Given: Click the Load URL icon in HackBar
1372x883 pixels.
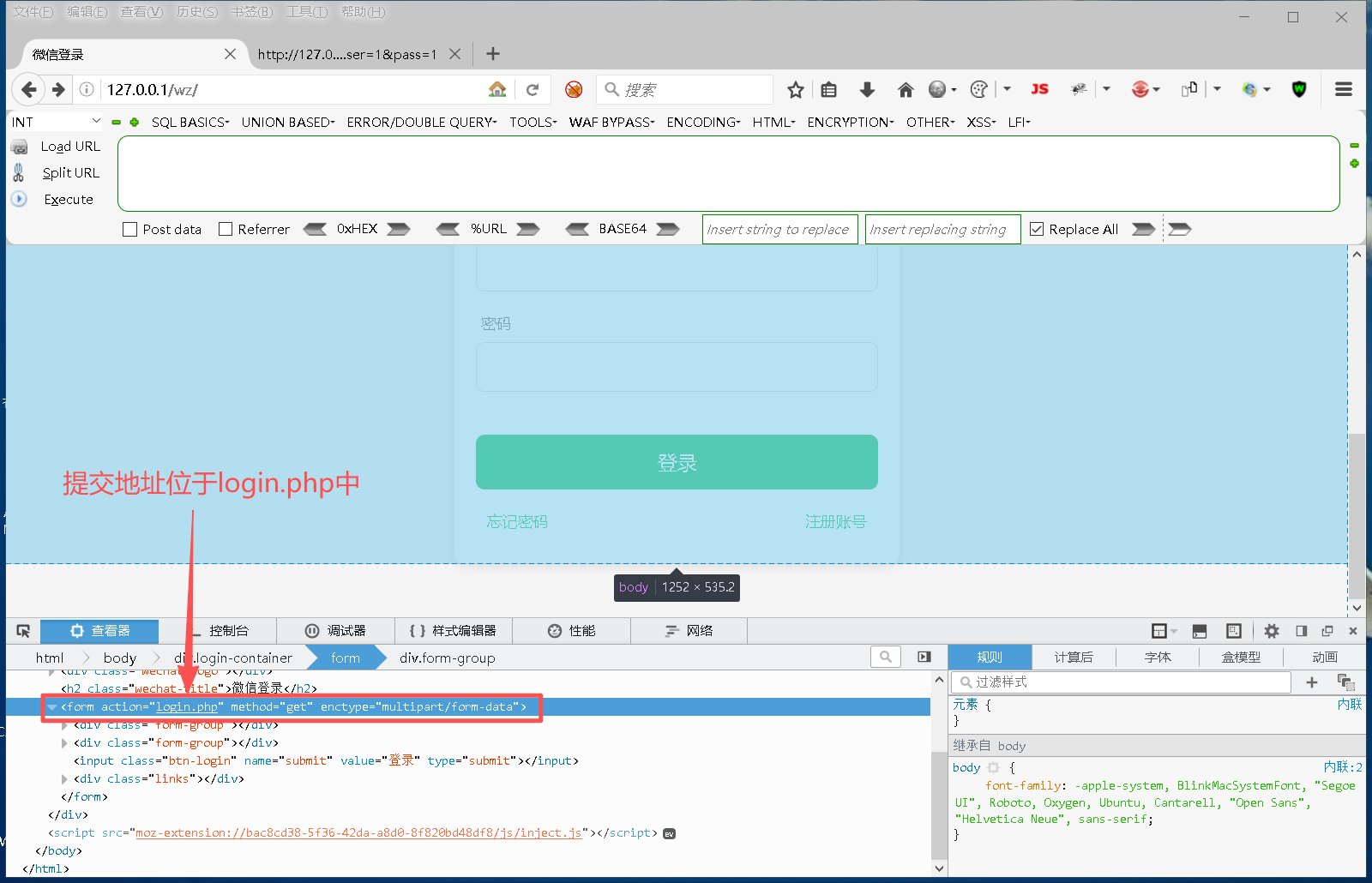Looking at the screenshot, I should 19,147.
